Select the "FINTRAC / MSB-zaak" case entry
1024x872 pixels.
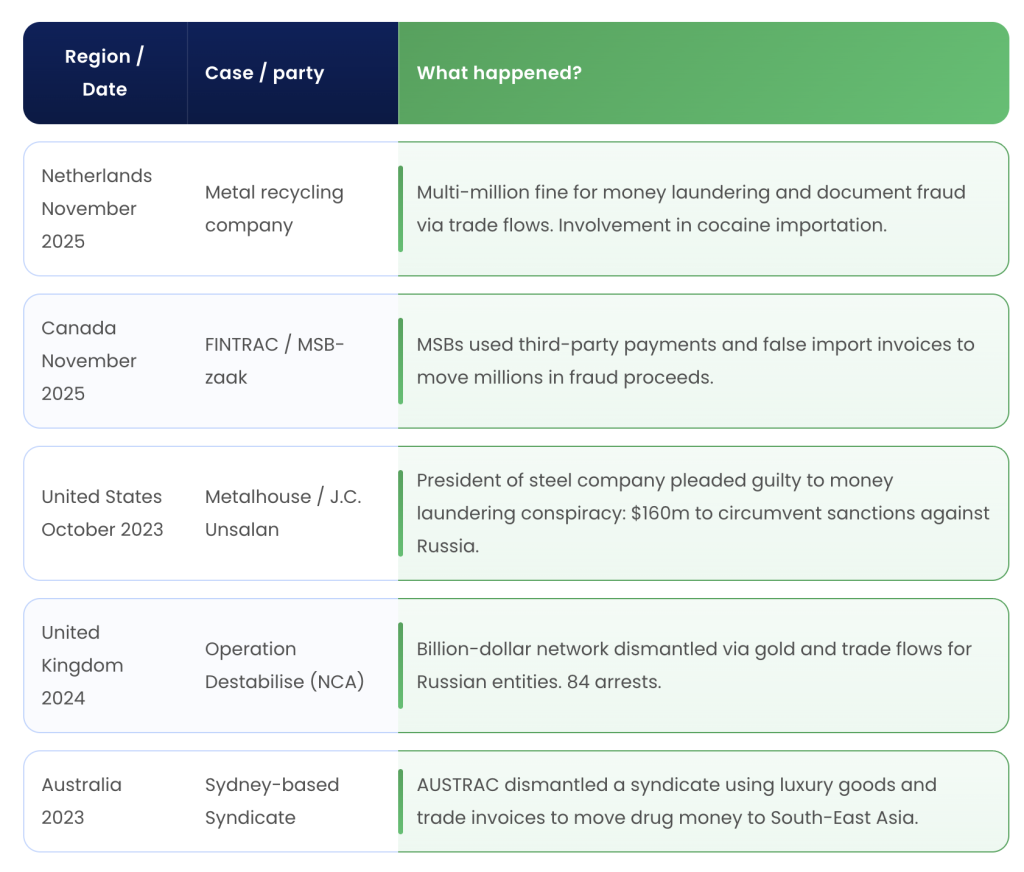click(274, 361)
